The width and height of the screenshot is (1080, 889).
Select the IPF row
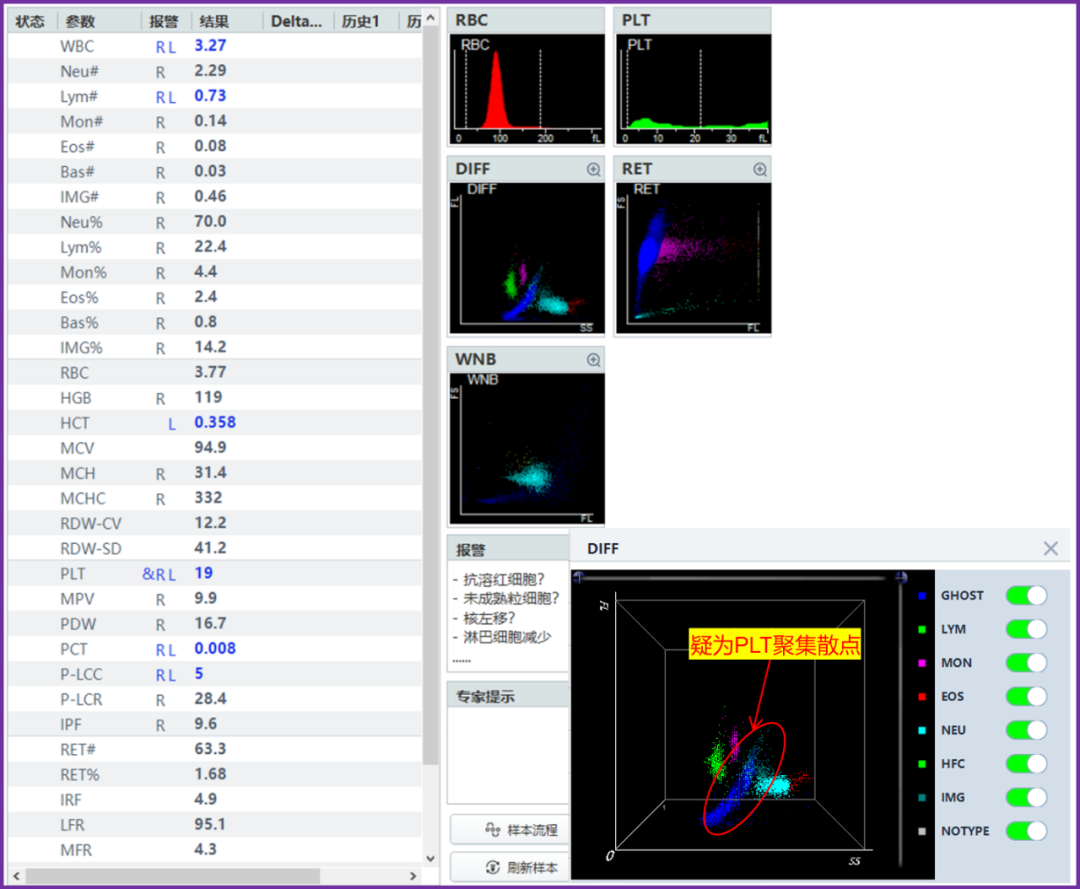pos(215,724)
